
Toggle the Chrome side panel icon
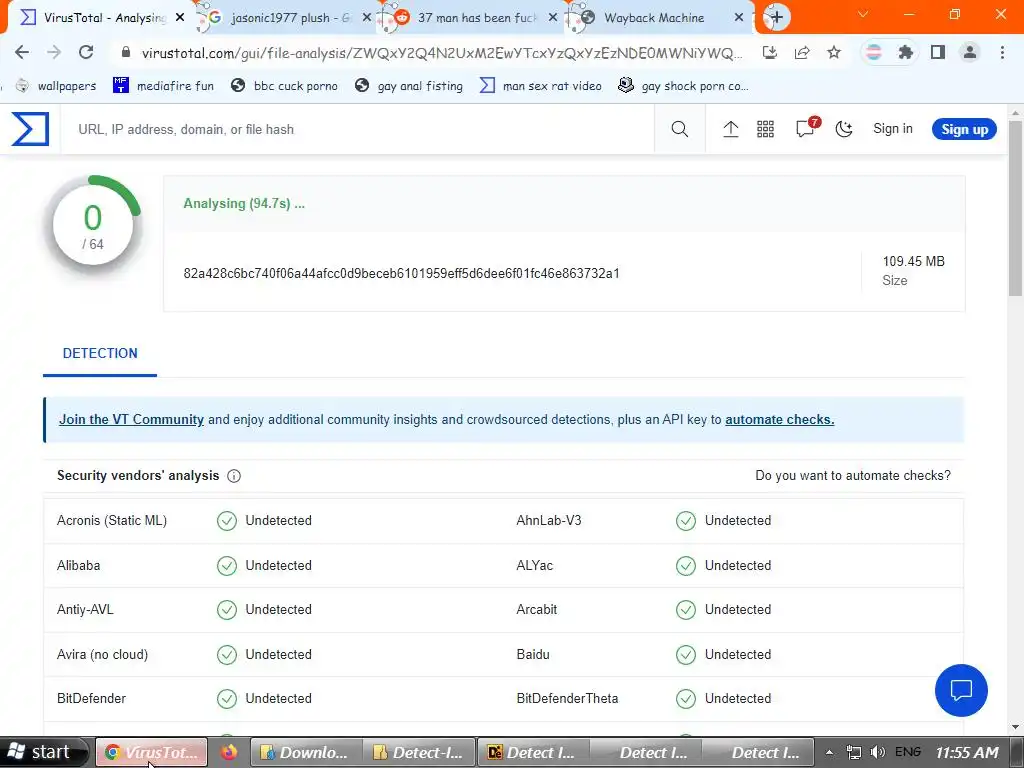(x=938, y=52)
